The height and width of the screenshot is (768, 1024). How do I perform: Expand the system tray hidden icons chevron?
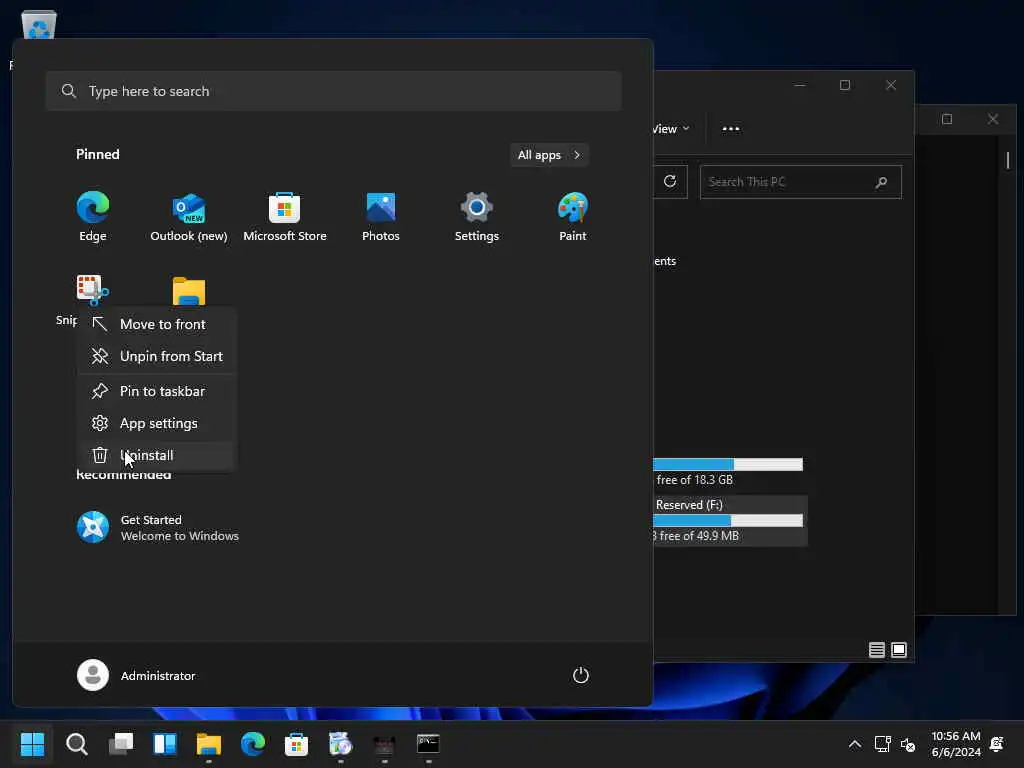pyautogui.click(x=854, y=744)
